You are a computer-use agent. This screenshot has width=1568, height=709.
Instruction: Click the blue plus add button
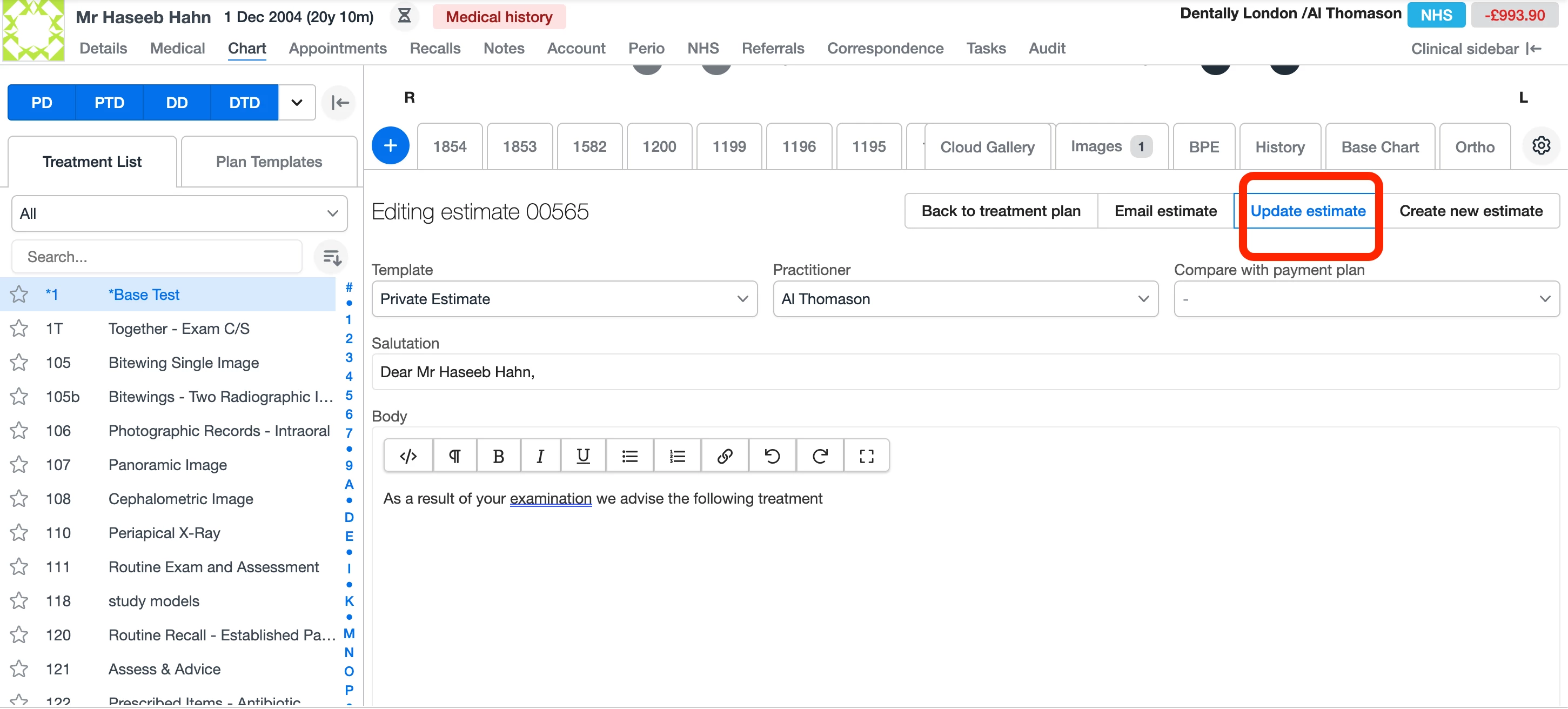(x=390, y=146)
